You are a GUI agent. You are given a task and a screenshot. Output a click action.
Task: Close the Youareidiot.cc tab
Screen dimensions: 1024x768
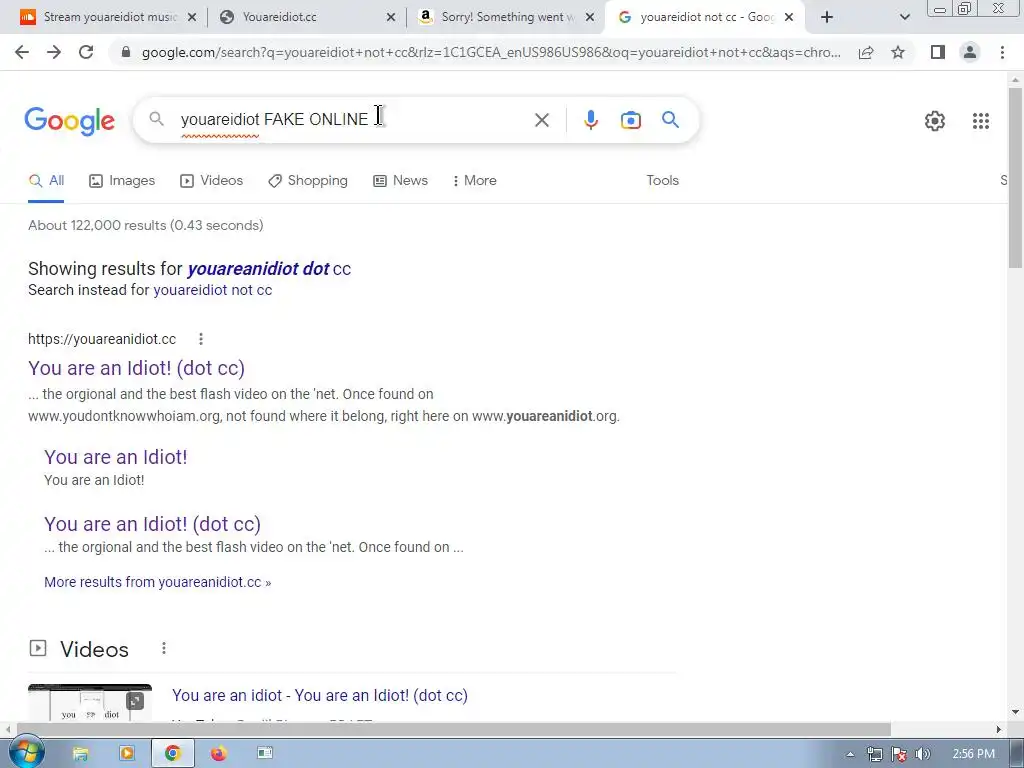pyautogui.click(x=391, y=18)
